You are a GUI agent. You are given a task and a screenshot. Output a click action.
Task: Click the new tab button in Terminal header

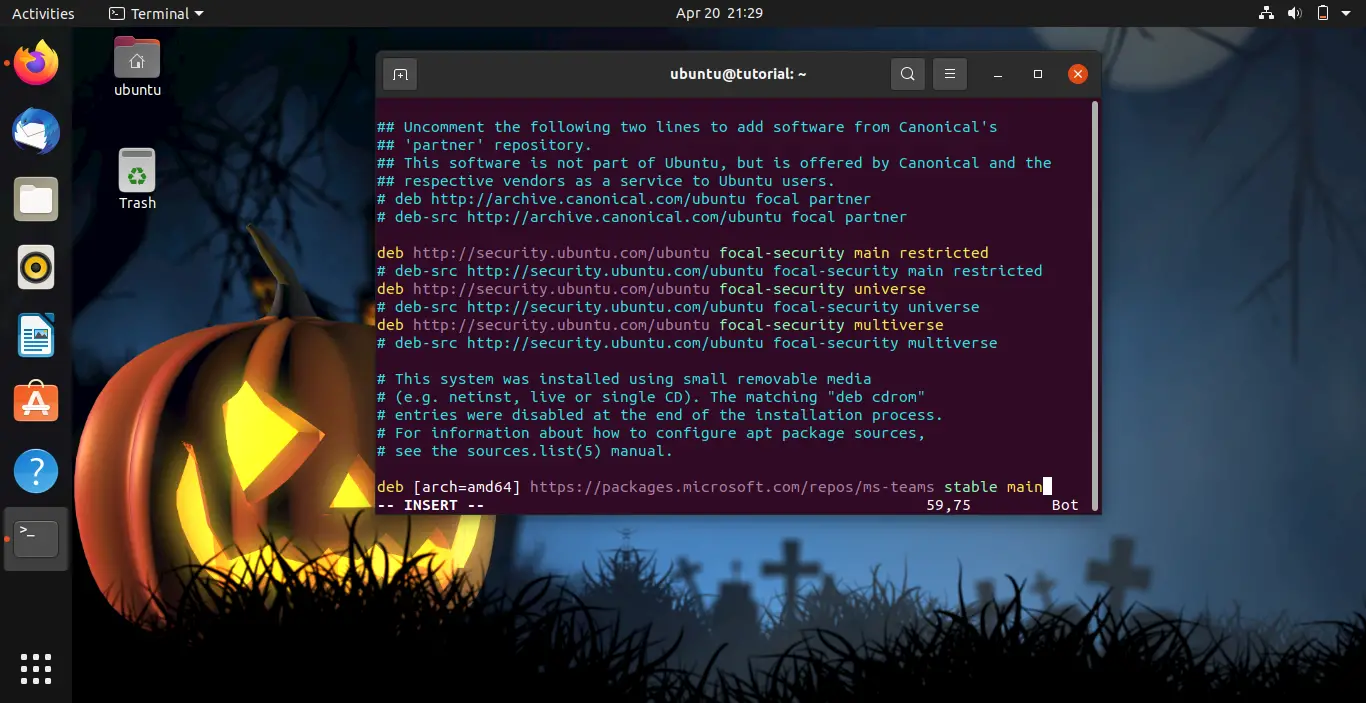coord(400,74)
